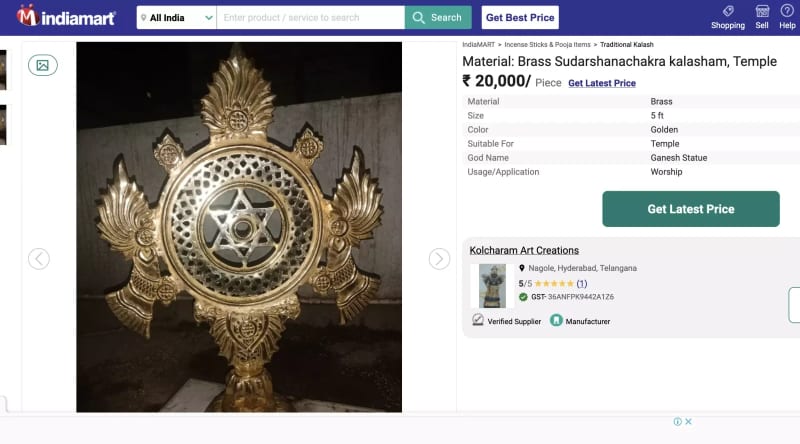Click the Get Best Price button

point(520,17)
